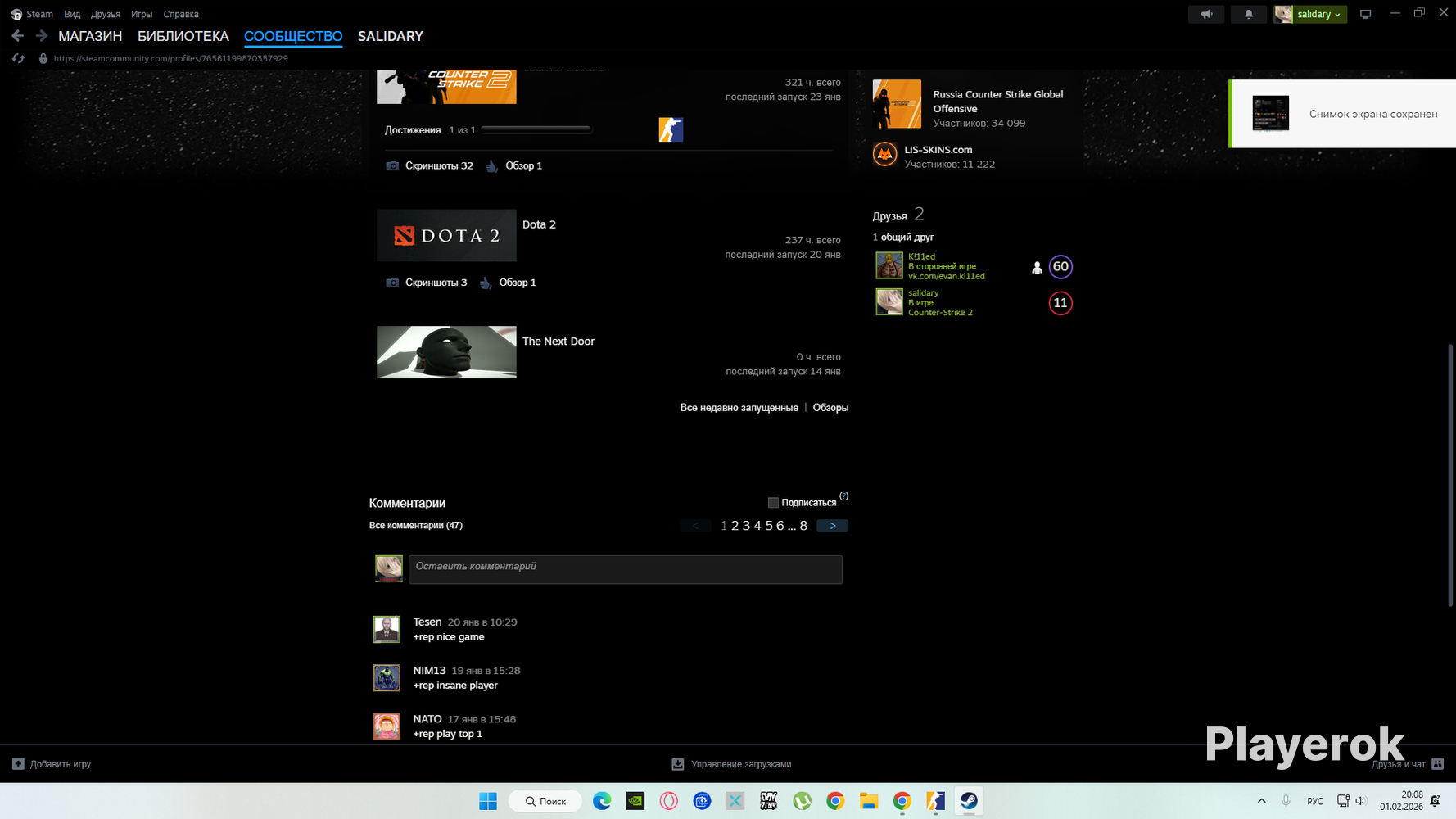Go to the next comments page arrow
The height and width of the screenshot is (819, 1456).
tap(833, 526)
